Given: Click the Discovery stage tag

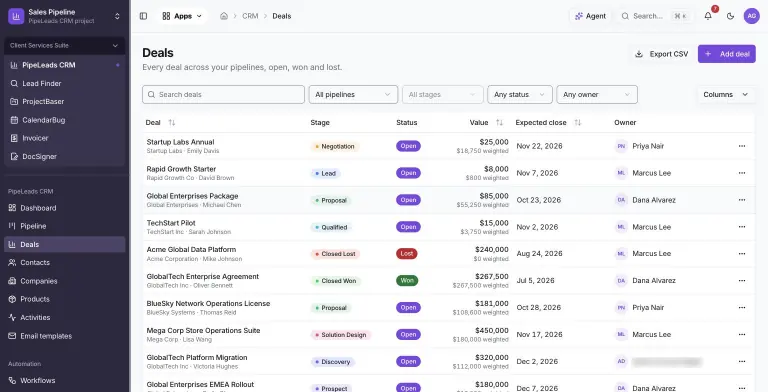Looking at the screenshot, I should [333, 362].
